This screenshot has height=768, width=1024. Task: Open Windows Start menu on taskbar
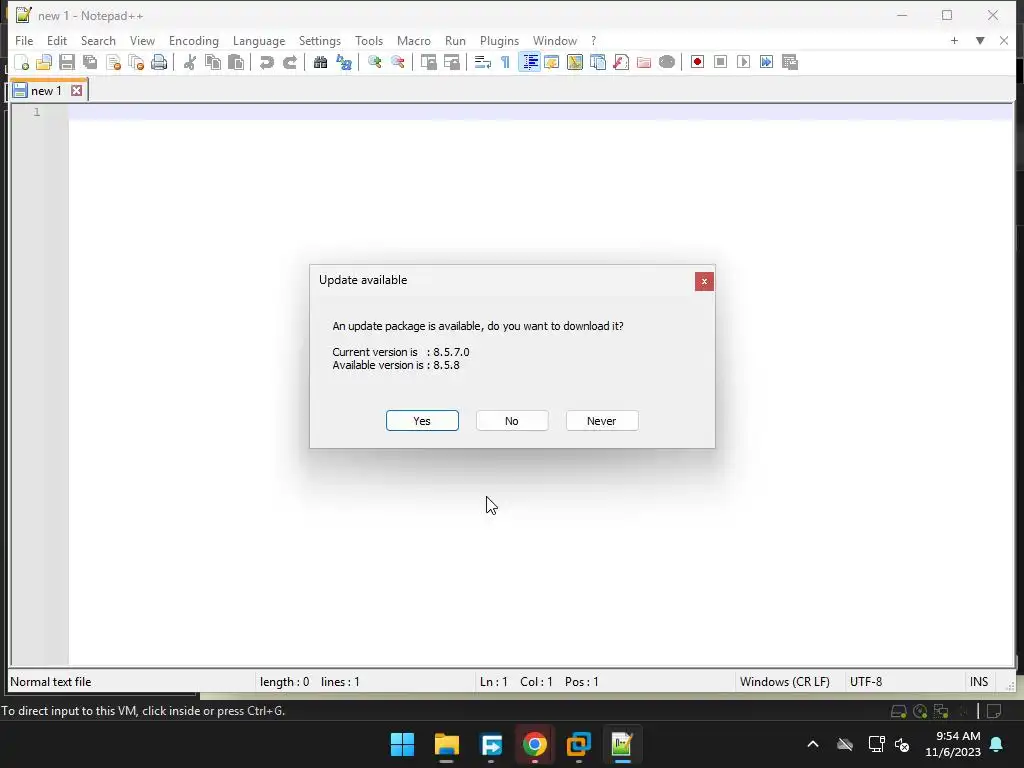[402, 744]
